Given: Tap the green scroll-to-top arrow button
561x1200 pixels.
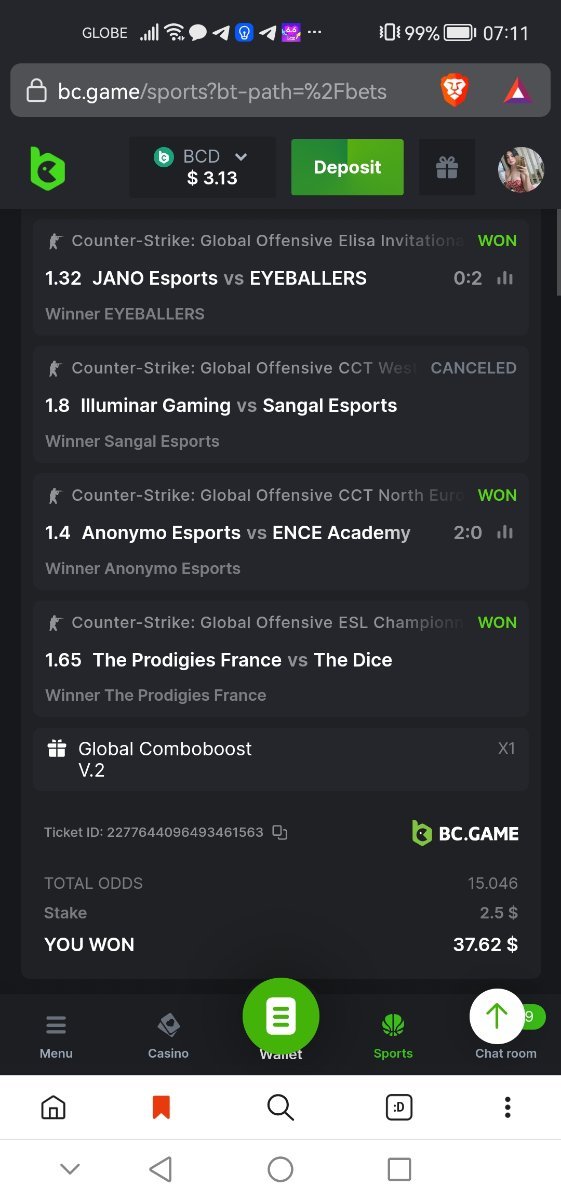Looking at the screenshot, I should (x=497, y=1016).
